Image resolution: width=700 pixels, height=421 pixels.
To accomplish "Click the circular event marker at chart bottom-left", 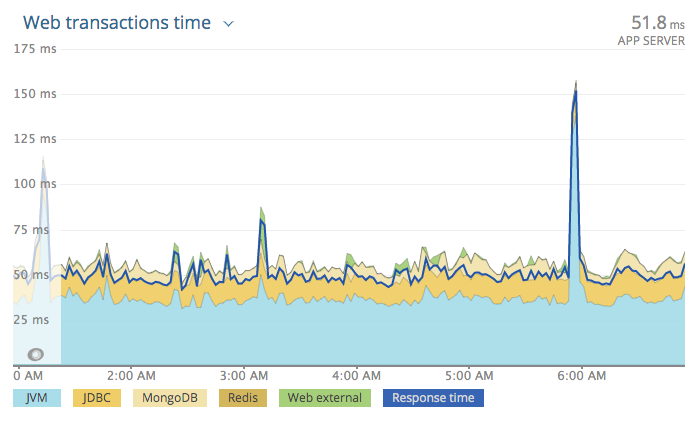I will pyautogui.click(x=36, y=354).
